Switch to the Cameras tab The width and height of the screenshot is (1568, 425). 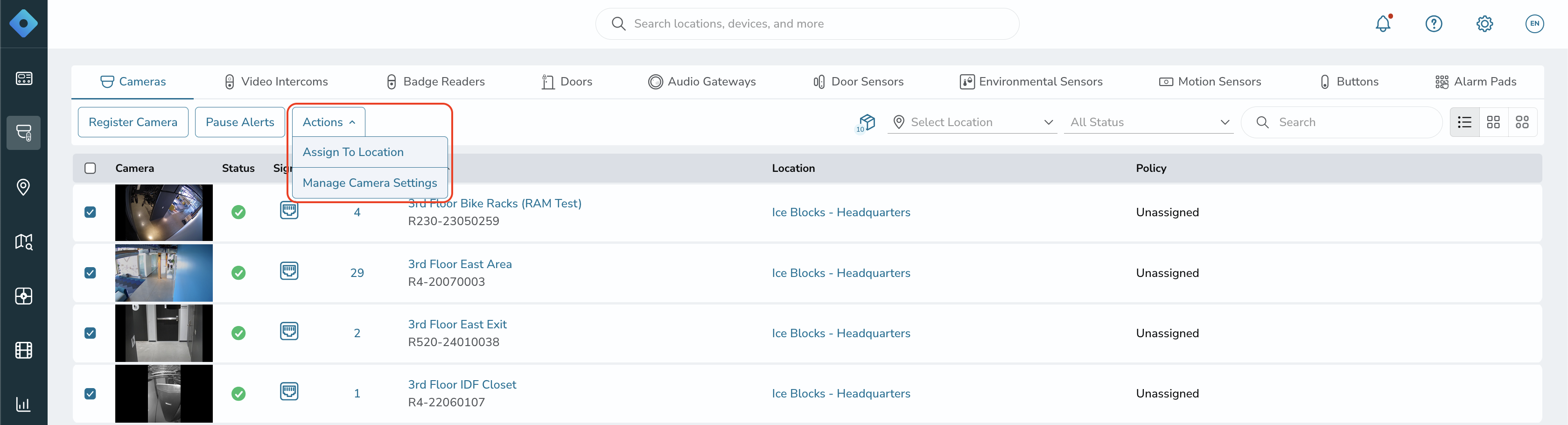pos(133,82)
